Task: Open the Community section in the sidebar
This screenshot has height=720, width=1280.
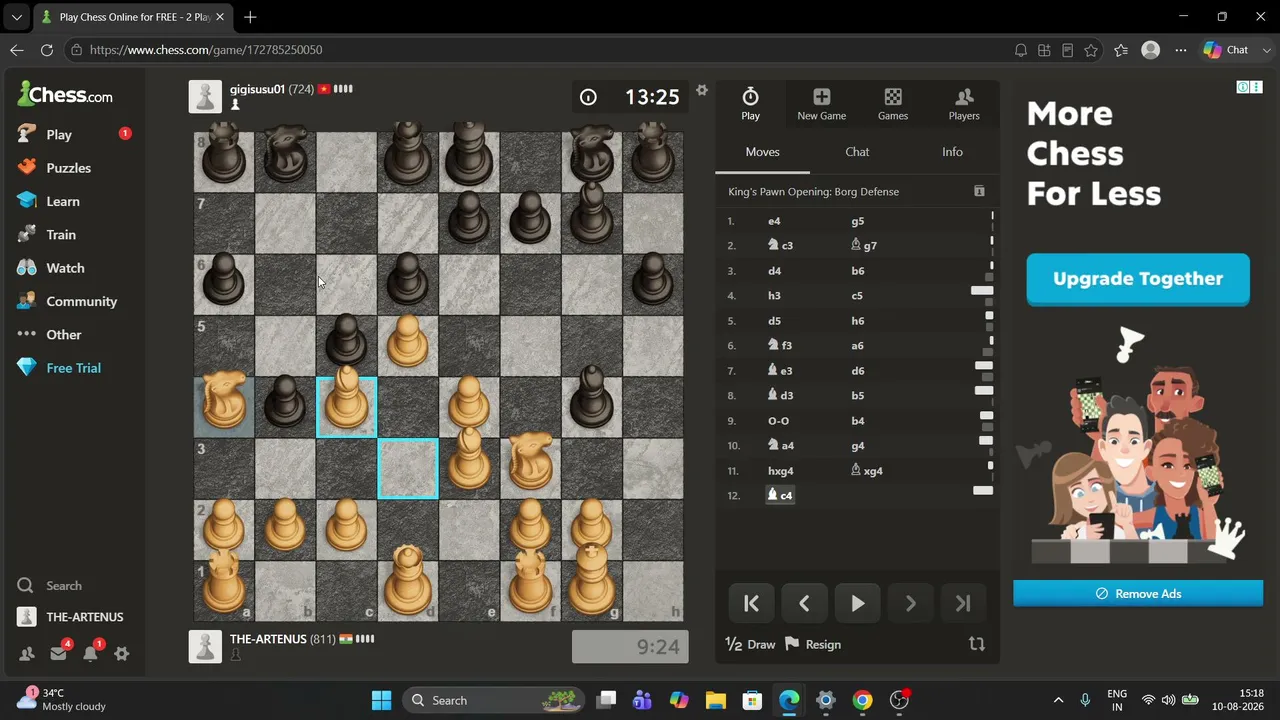Action: pyautogui.click(x=67, y=301)
